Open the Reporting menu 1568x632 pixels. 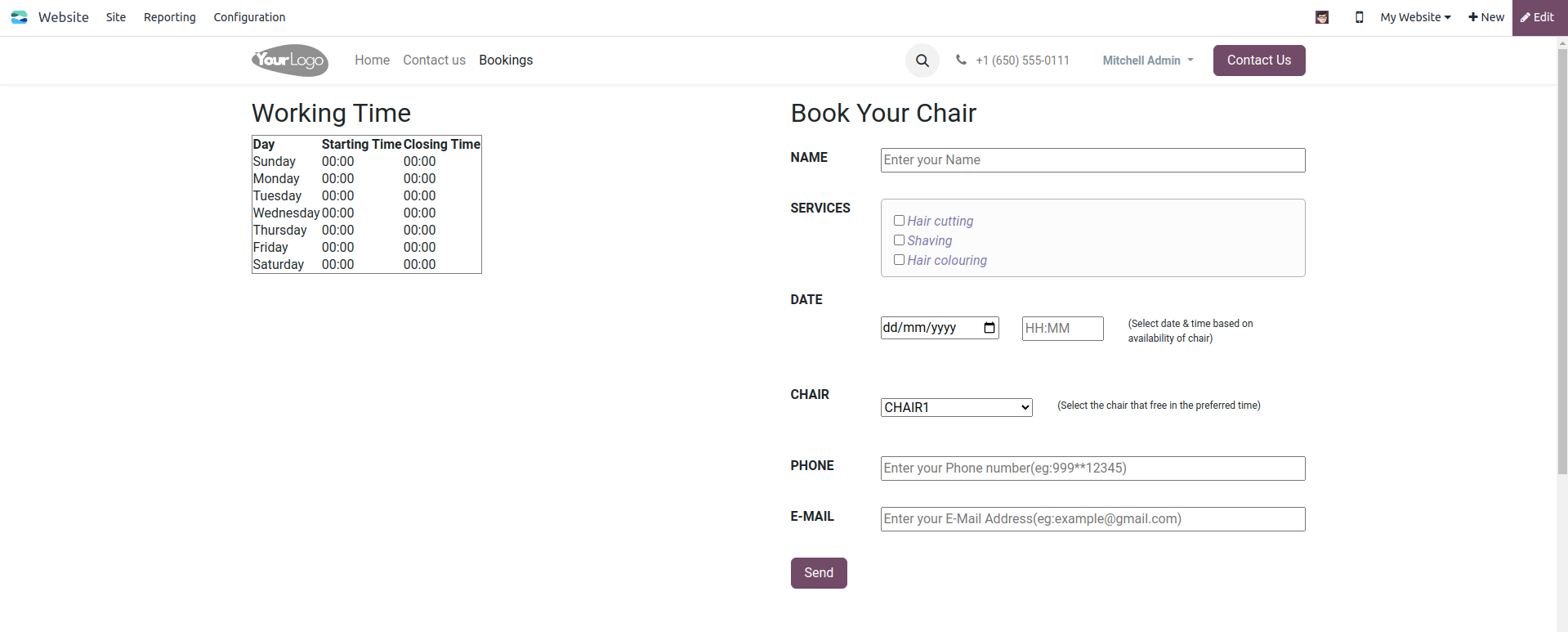click(170, 17)
